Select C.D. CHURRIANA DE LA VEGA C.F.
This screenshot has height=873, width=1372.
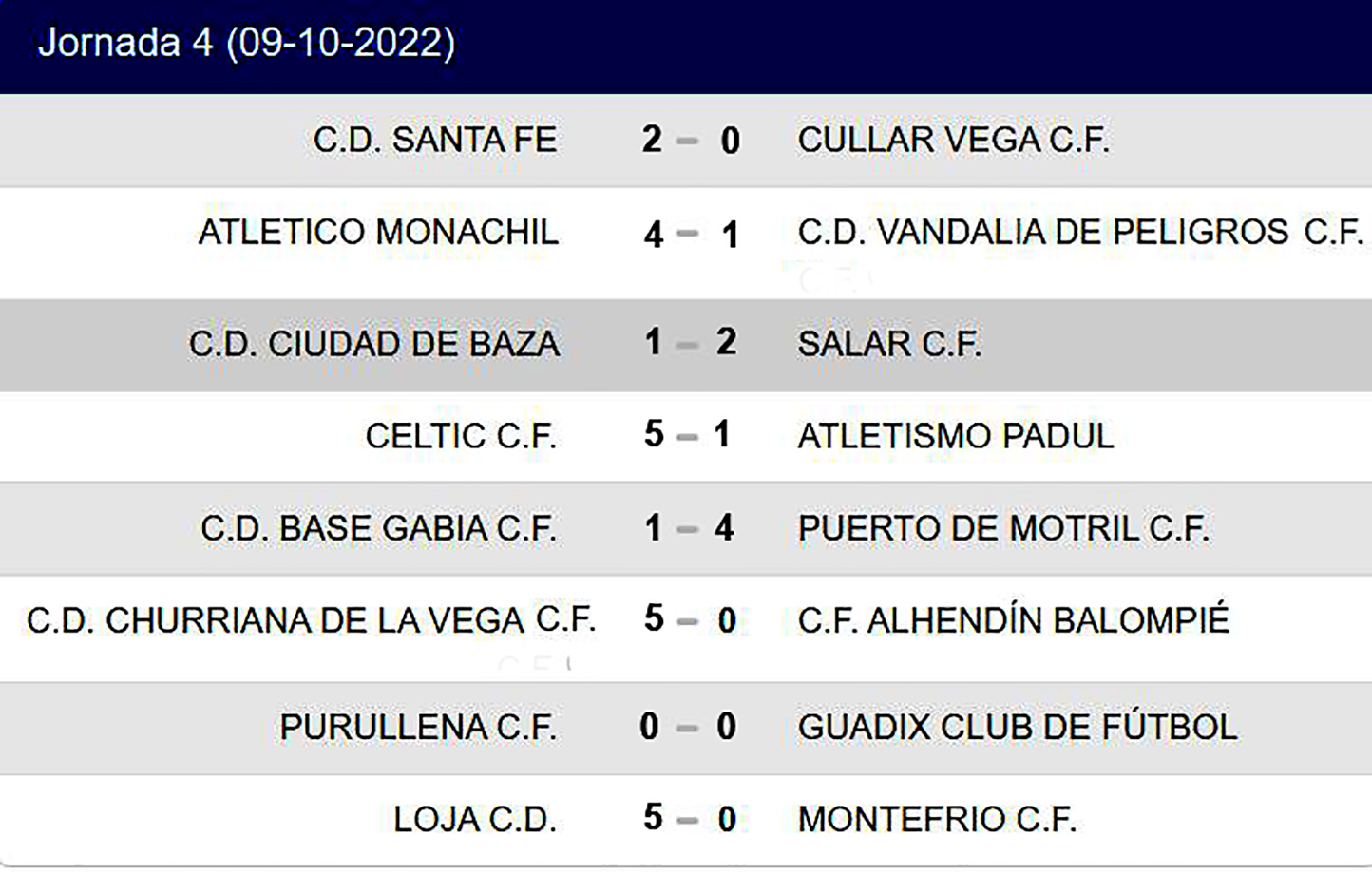click(x=311, y=620)
